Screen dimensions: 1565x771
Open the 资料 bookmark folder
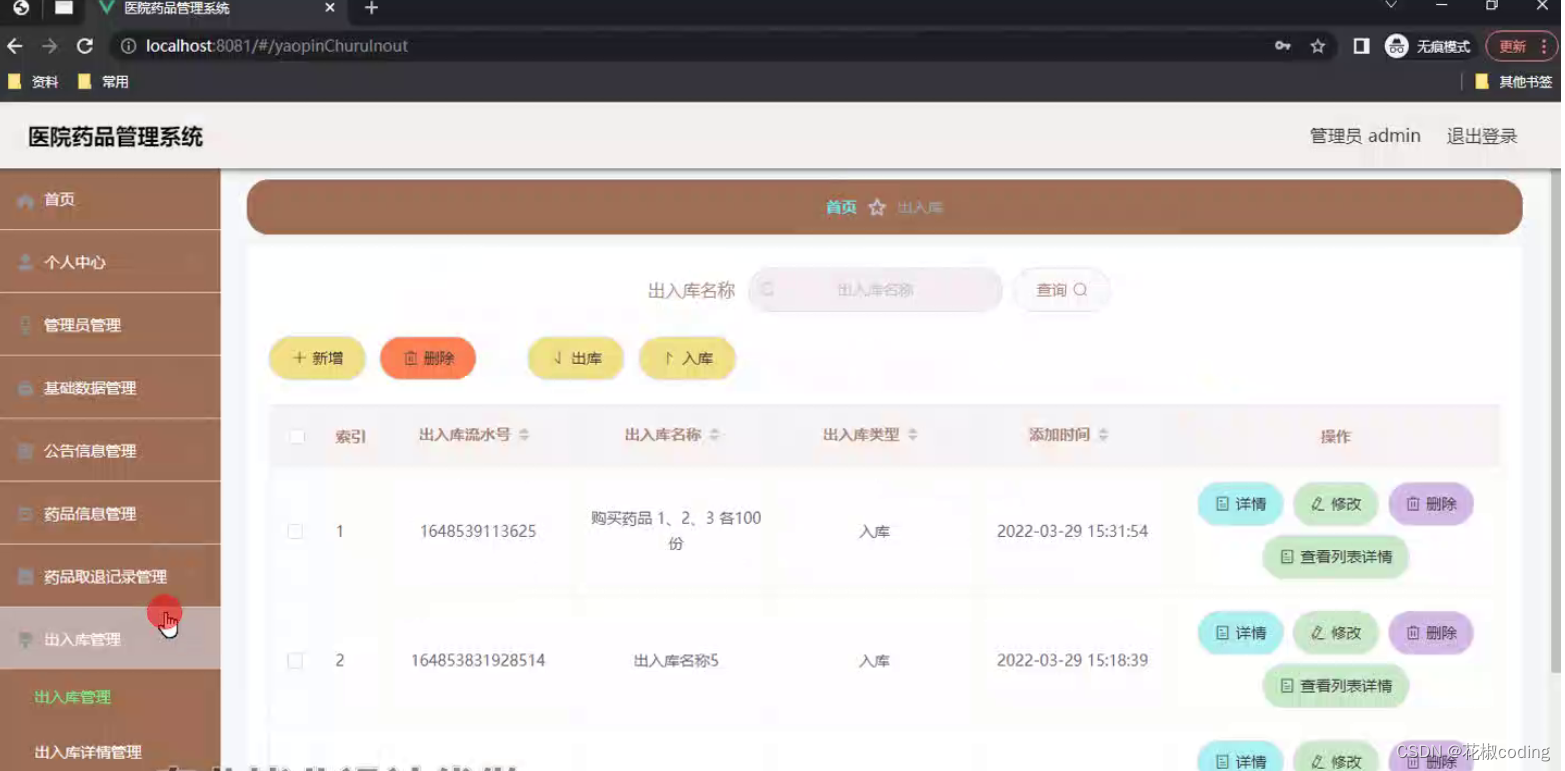coord(33,82)
